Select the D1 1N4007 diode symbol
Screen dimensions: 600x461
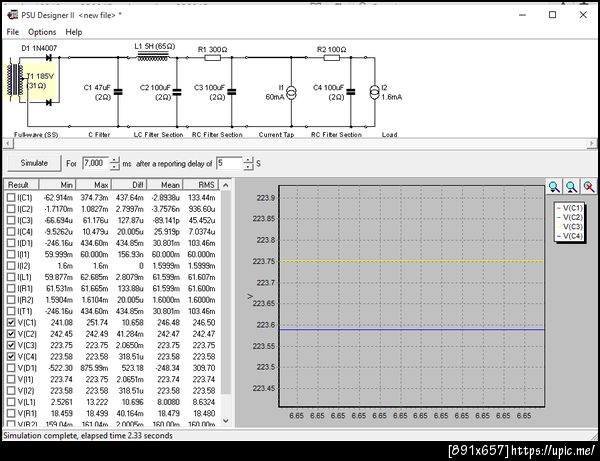[49, 58]
